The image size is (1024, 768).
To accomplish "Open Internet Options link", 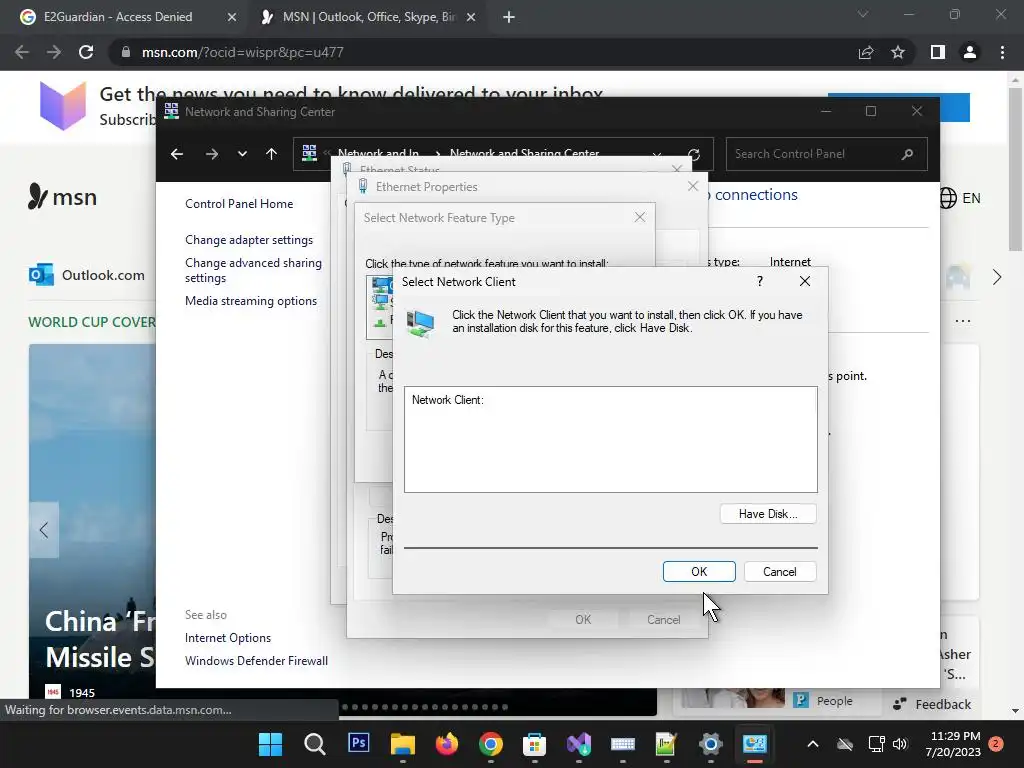I will click(x=228, y=638).
